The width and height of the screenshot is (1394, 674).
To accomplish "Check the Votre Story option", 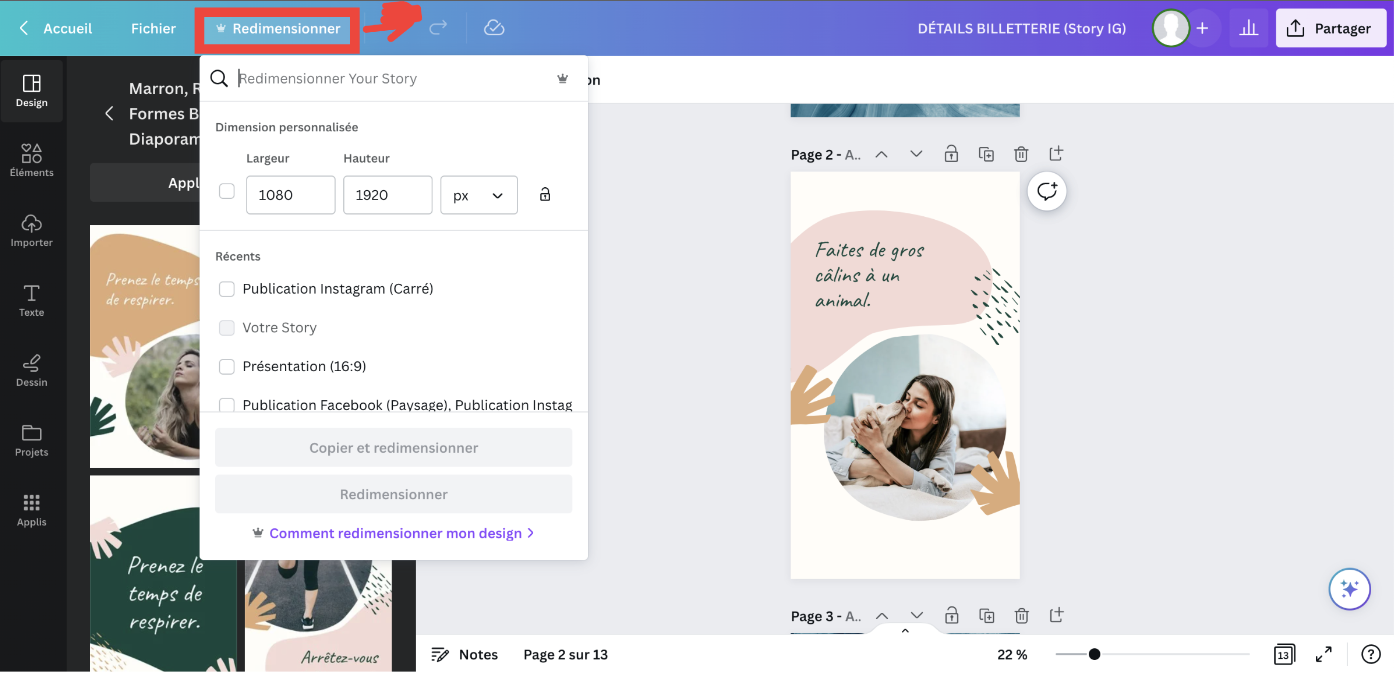I will point(227,327).
